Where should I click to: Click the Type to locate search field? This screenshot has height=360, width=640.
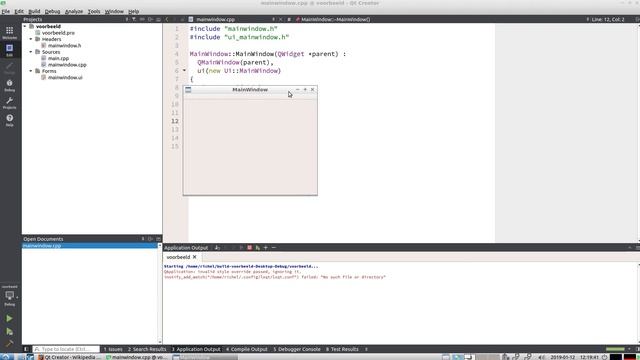coord(66,349)
